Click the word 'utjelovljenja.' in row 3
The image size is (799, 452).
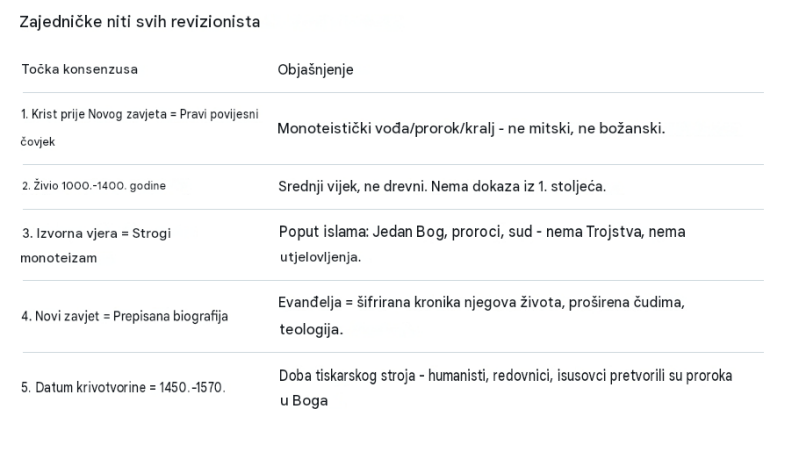(320, 257)
